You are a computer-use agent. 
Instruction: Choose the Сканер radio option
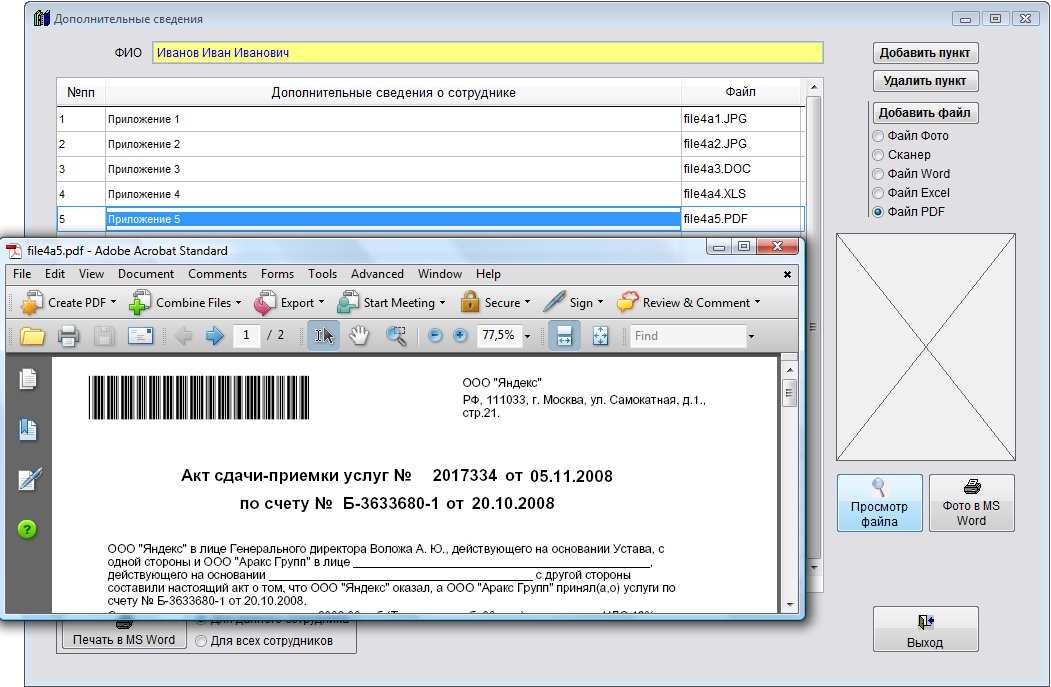click(878, 155)
